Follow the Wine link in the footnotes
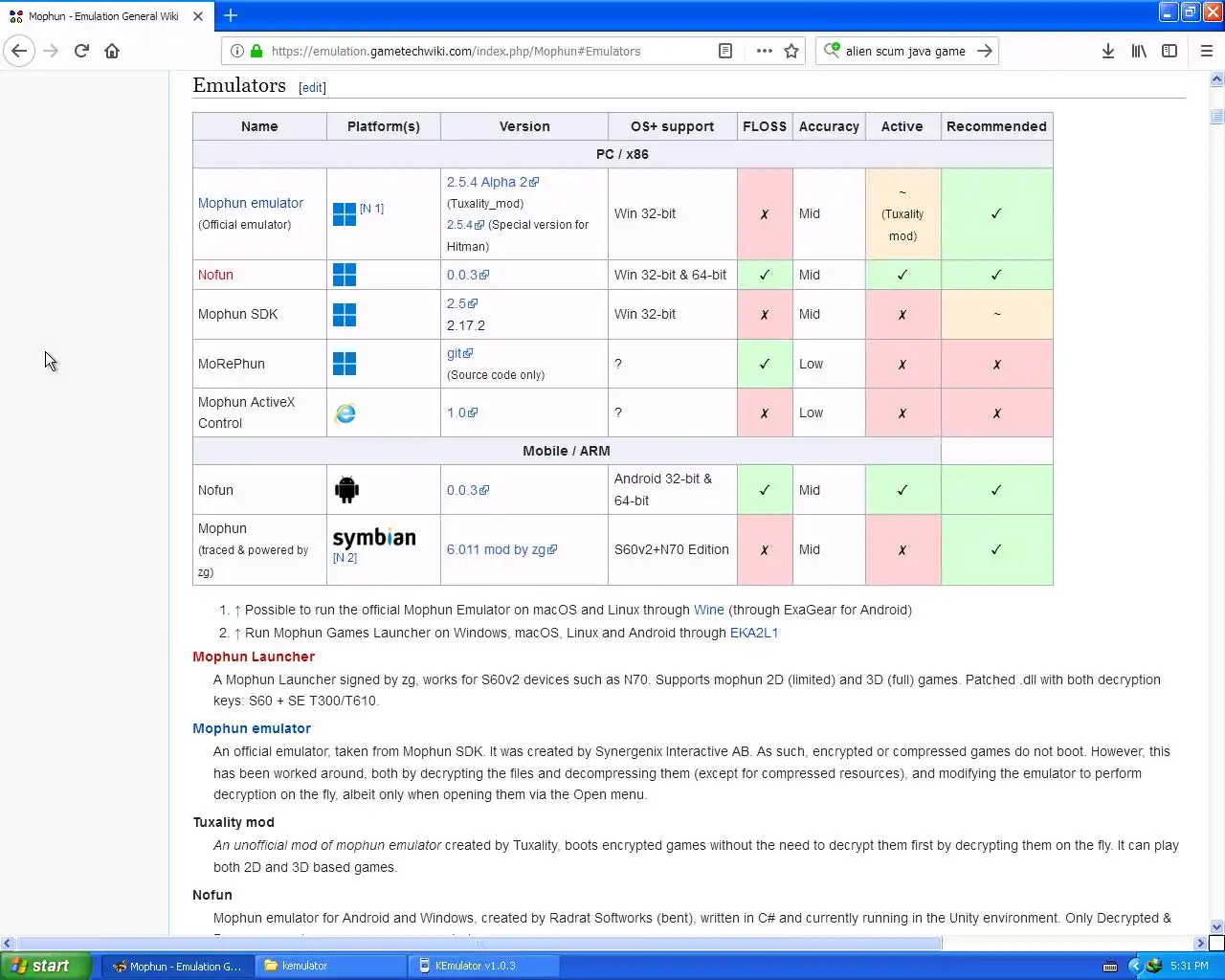 709,610
